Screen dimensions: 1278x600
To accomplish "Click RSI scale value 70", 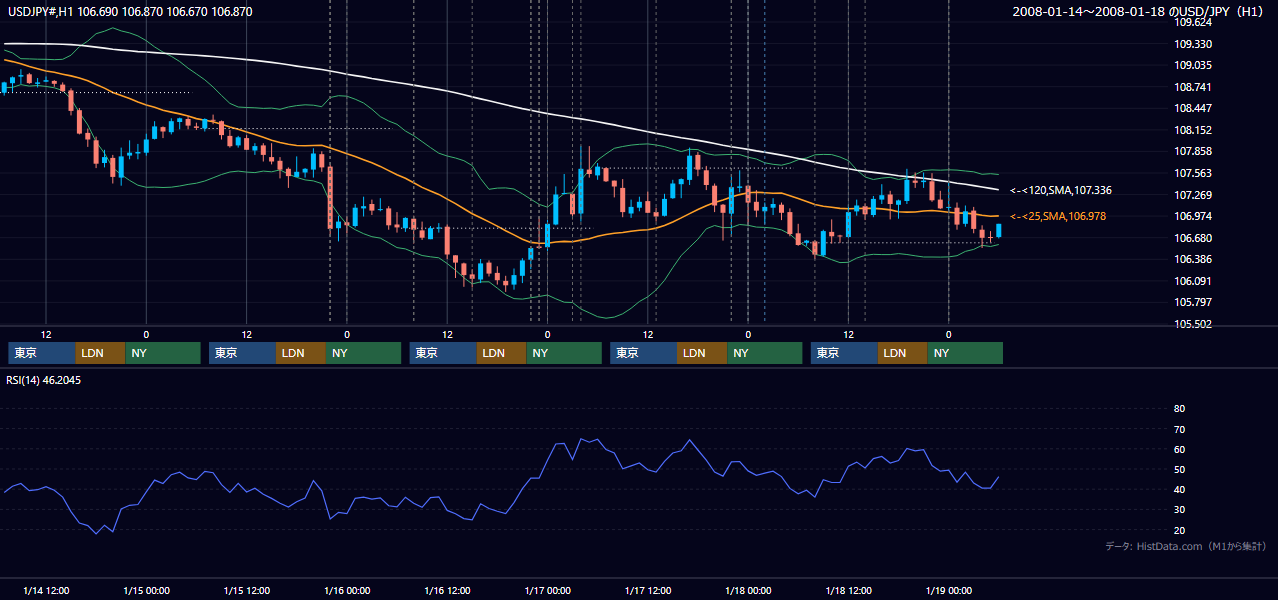I will [1179, 429].
